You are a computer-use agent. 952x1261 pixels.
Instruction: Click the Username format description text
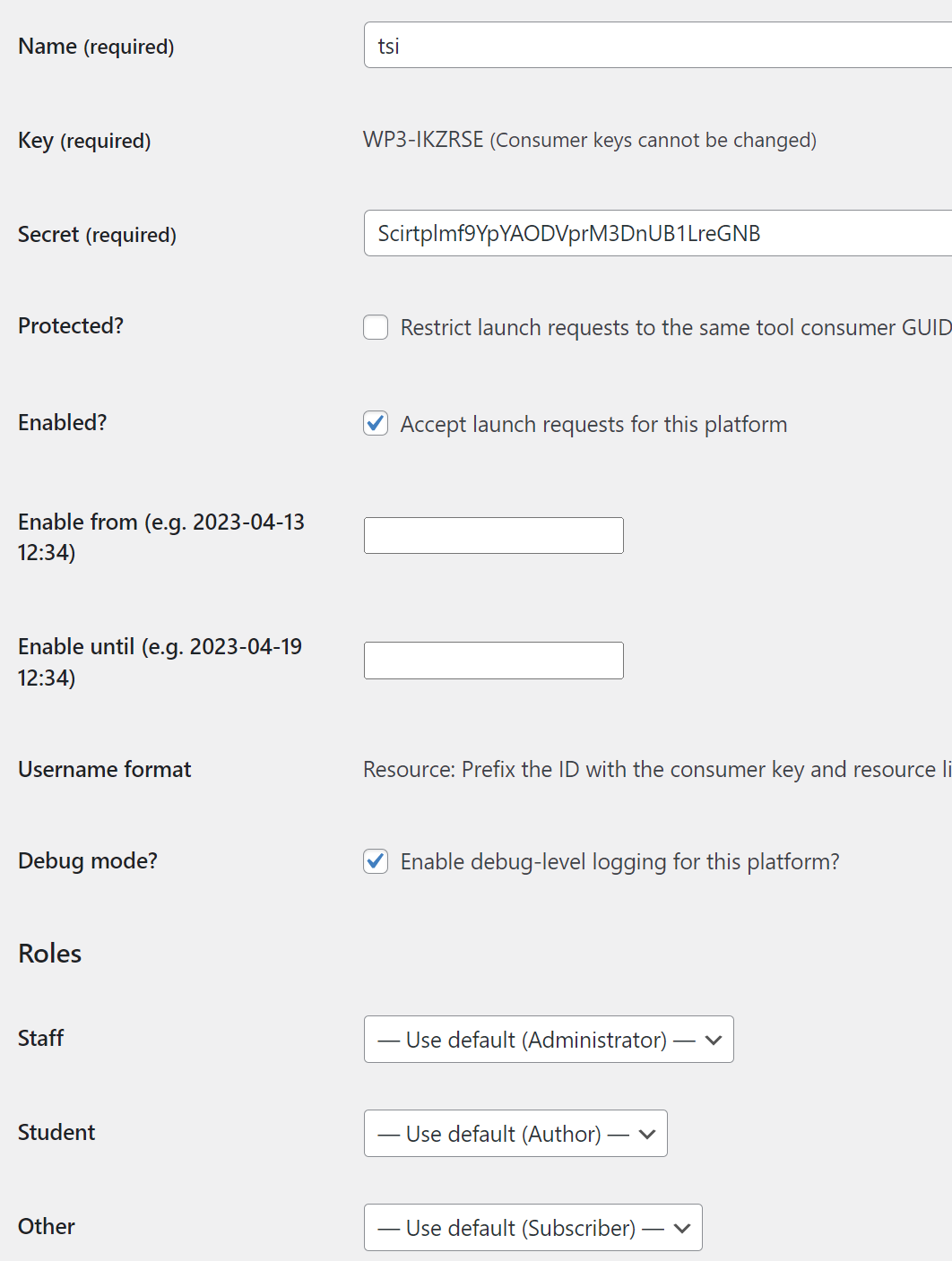tap(627, 769)
